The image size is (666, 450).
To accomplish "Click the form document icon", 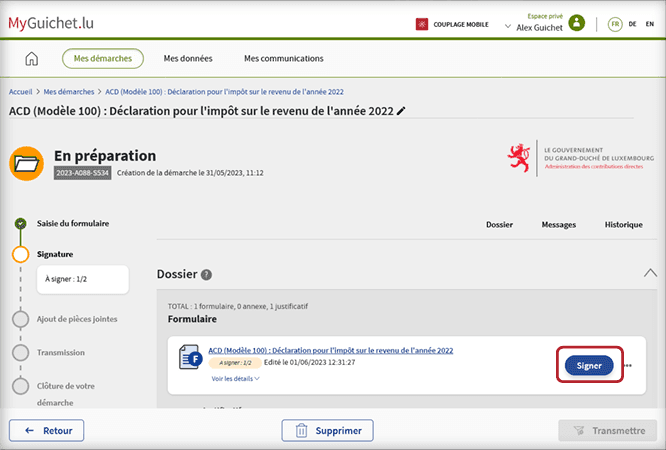I will pyautogui.click(x=190, y=359).
